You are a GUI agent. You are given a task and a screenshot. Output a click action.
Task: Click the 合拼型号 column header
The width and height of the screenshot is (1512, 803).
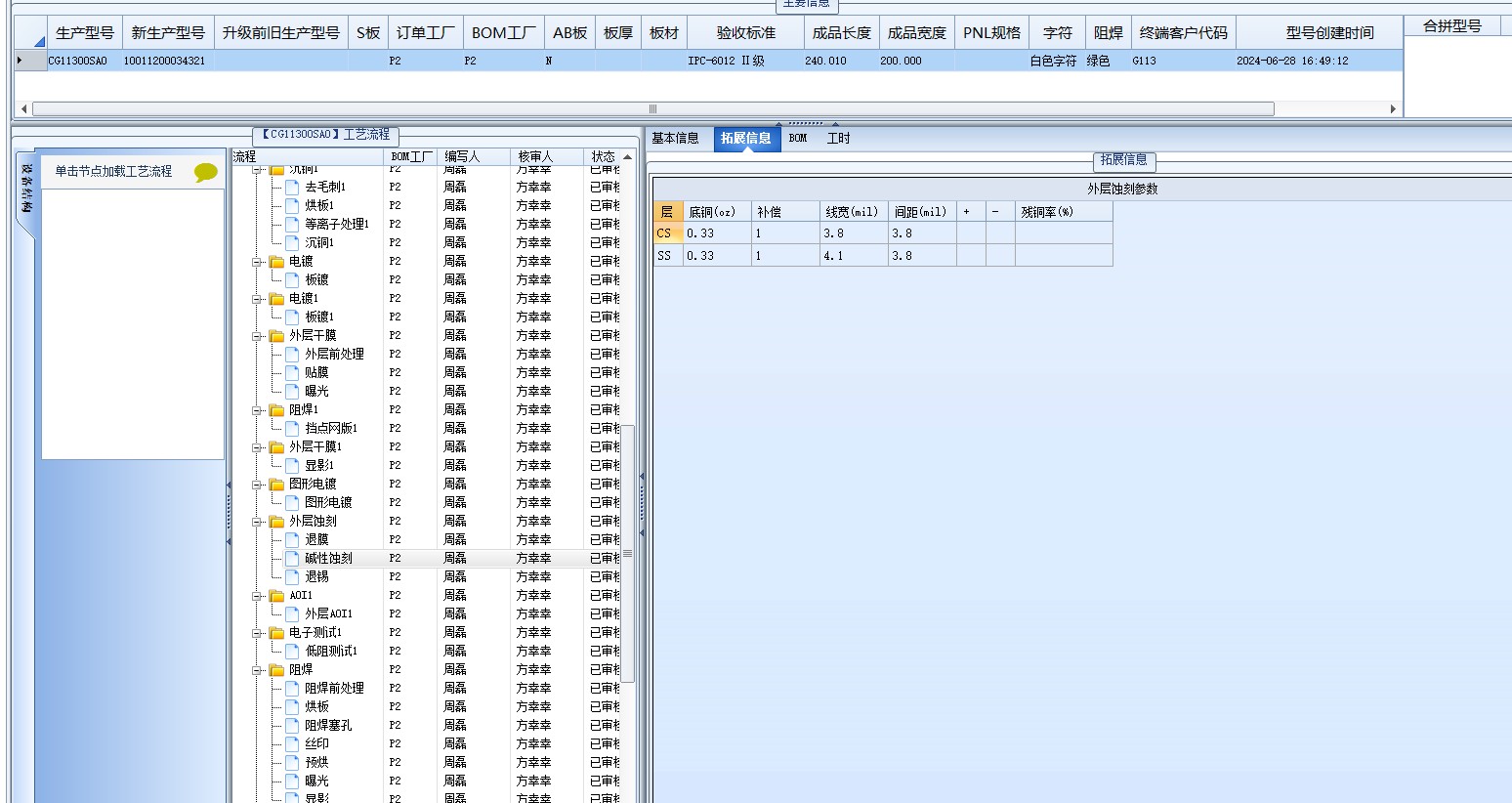click(x=1451, y=26)
